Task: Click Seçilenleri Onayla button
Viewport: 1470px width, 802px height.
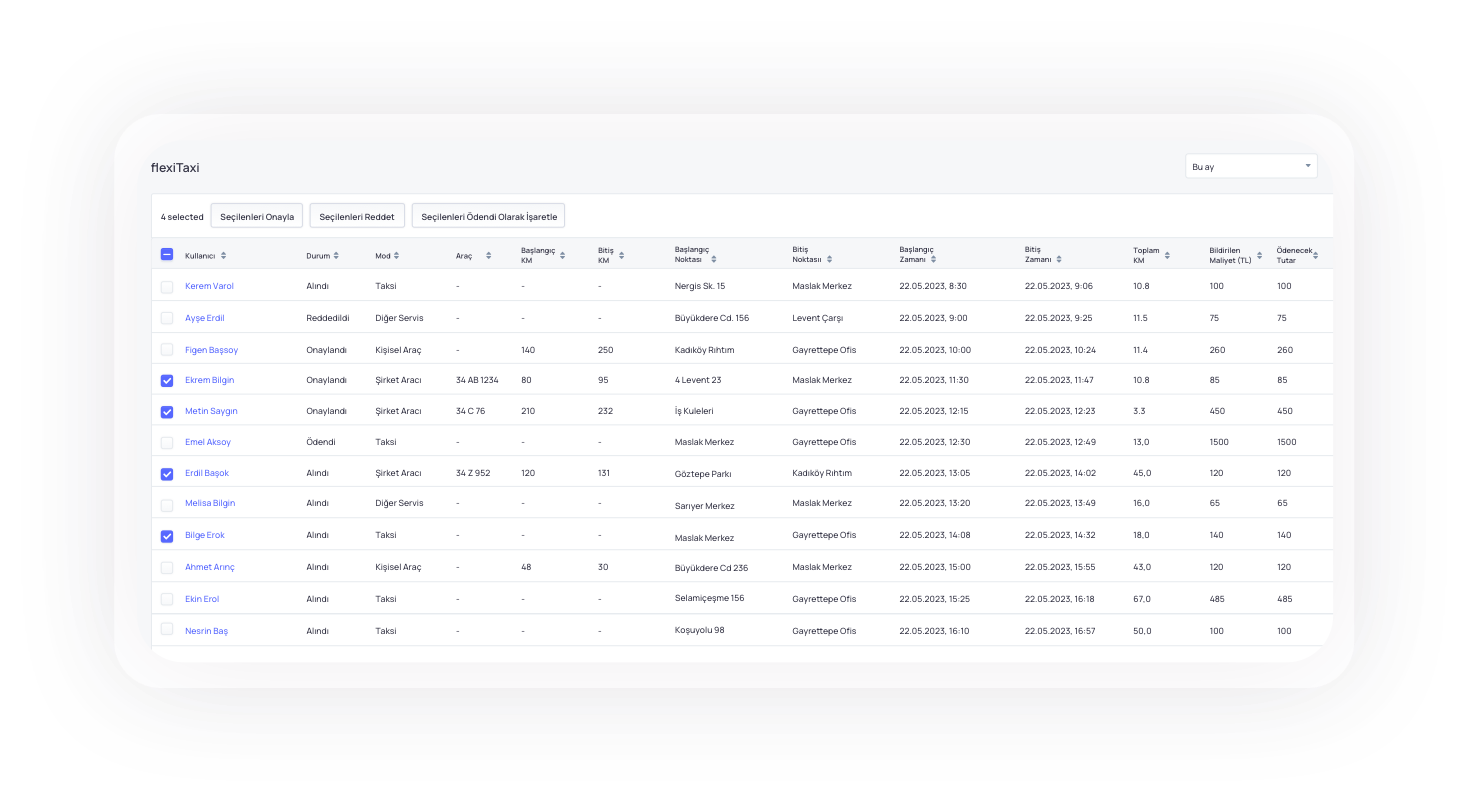Action: pyautogui.click(x=257, y=216)
